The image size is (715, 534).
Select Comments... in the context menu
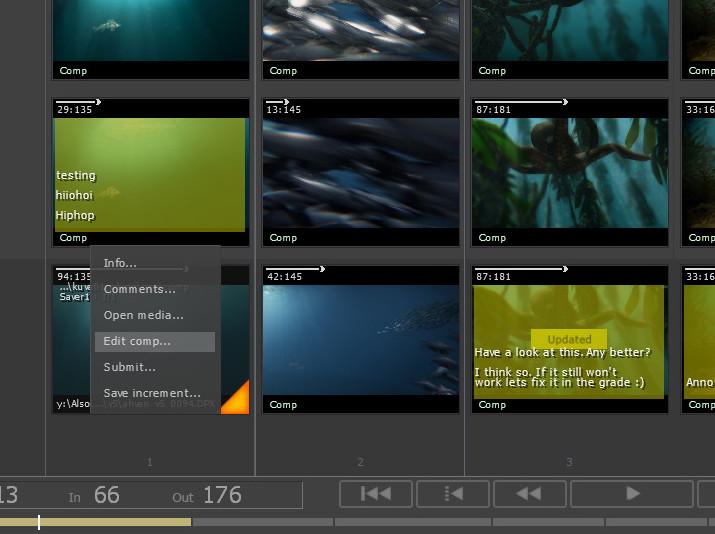pos(140,289)
